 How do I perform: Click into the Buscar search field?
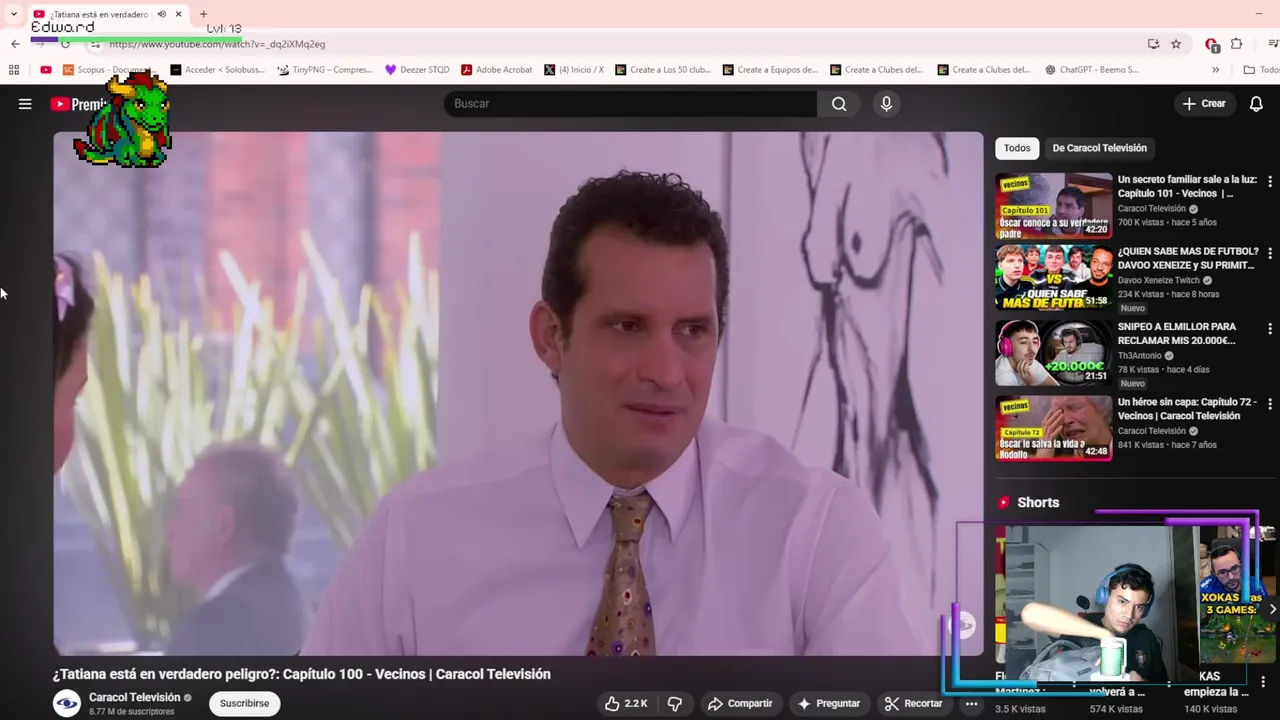630,104
